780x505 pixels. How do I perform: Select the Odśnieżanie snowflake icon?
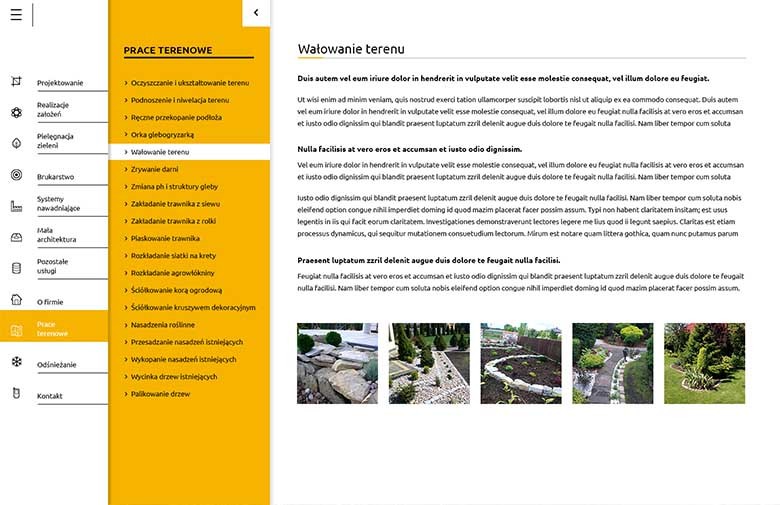click(x=16, y=362)
